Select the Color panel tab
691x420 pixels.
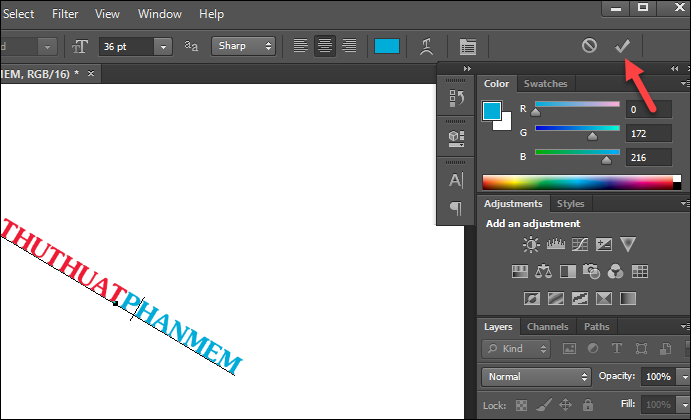pyautogui.click(x=496, y=84)
